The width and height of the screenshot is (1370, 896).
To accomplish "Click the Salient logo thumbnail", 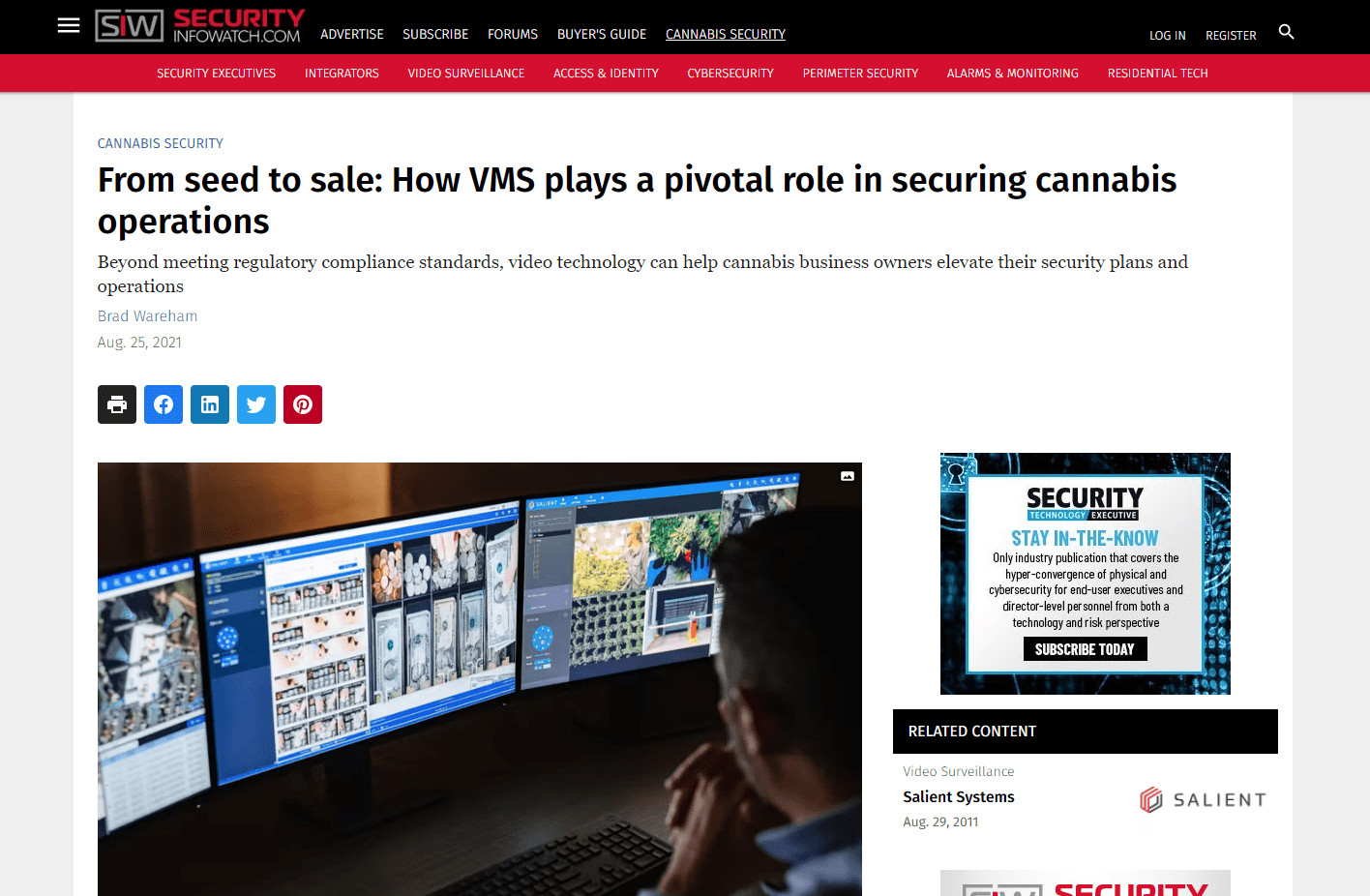I will click(1203, 800).
